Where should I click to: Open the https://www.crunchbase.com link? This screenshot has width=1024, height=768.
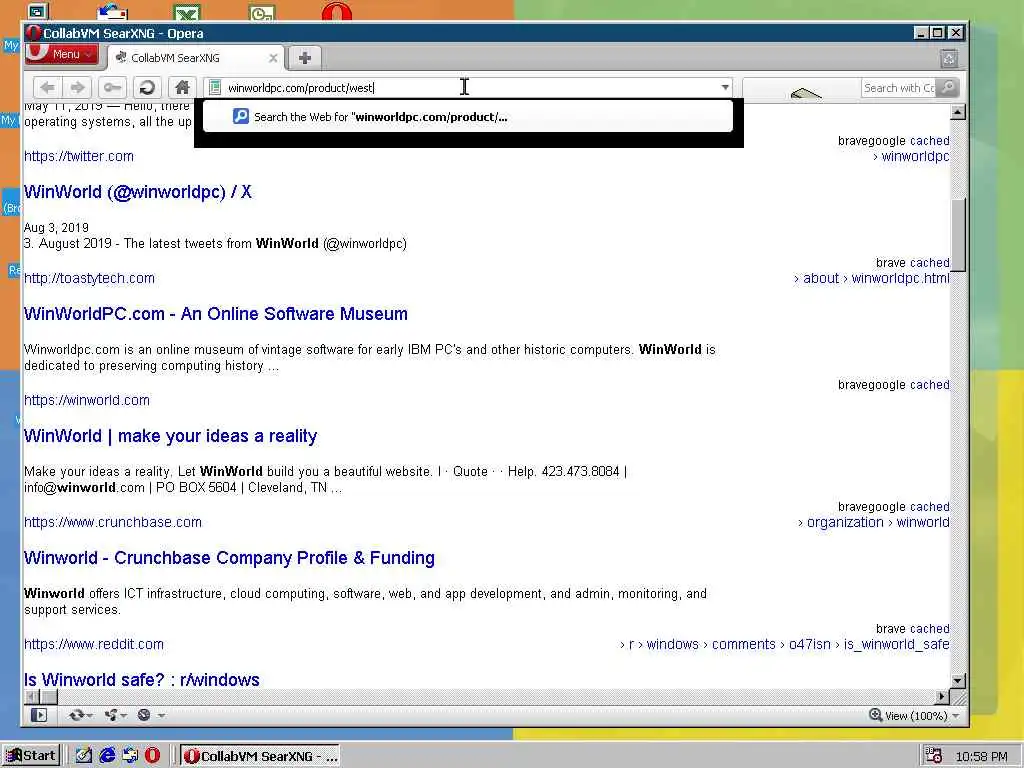click(113, 522)
